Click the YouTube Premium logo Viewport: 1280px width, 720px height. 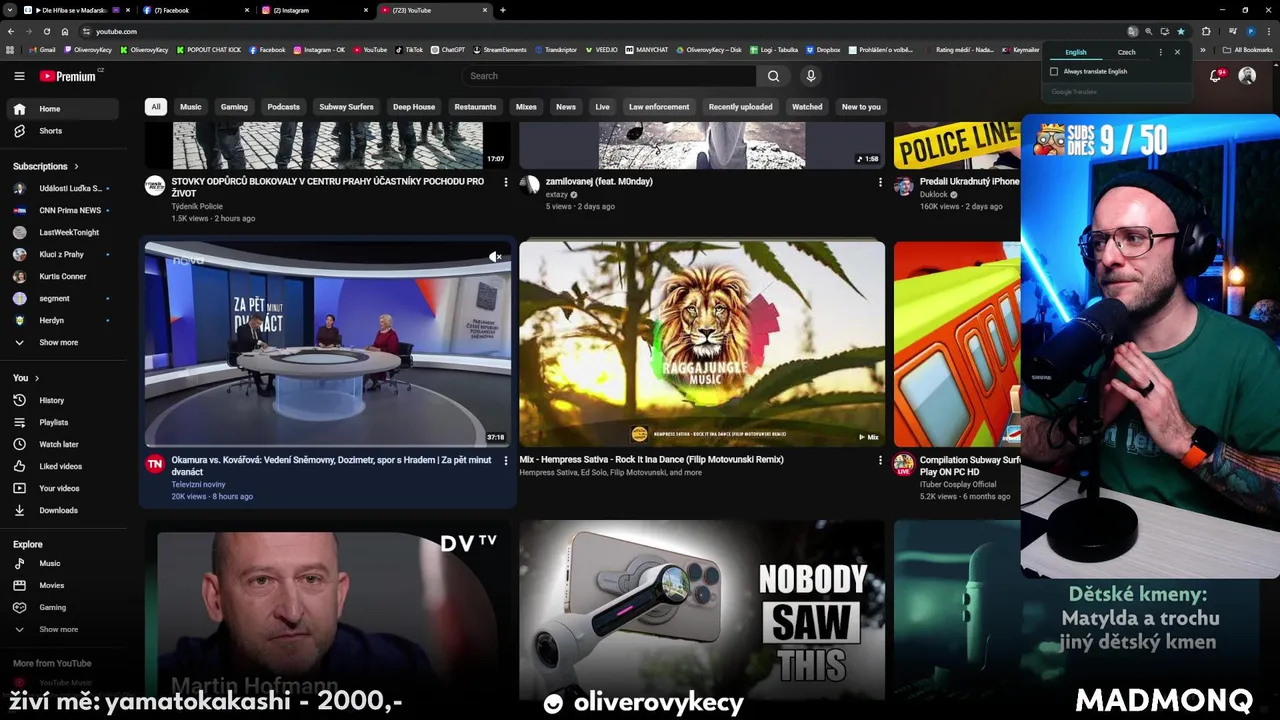pyautogui.click(x=70, y=76)
